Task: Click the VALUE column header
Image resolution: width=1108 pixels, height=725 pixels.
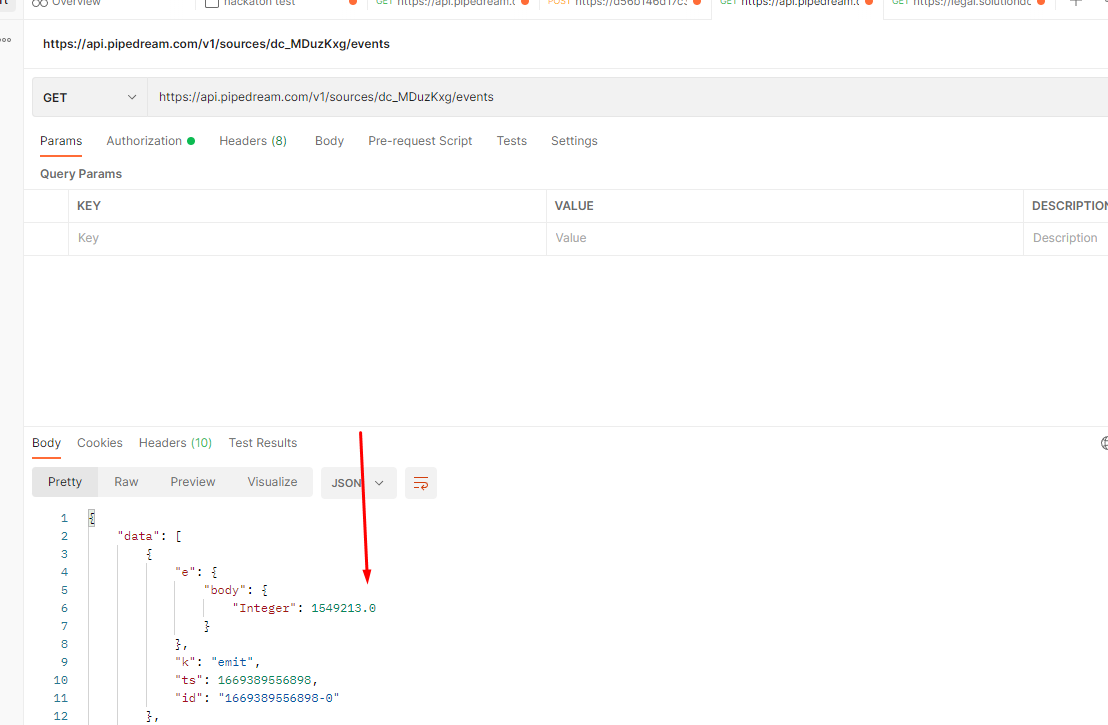Action: tap(574, 206)
